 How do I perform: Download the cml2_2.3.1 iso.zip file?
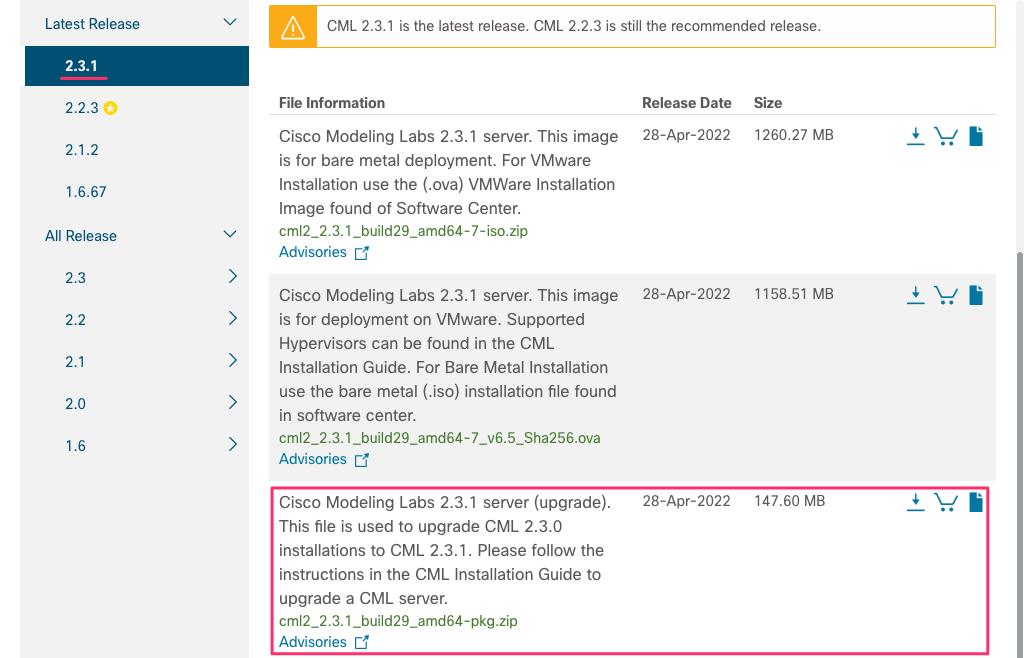[x=916, y=136]
